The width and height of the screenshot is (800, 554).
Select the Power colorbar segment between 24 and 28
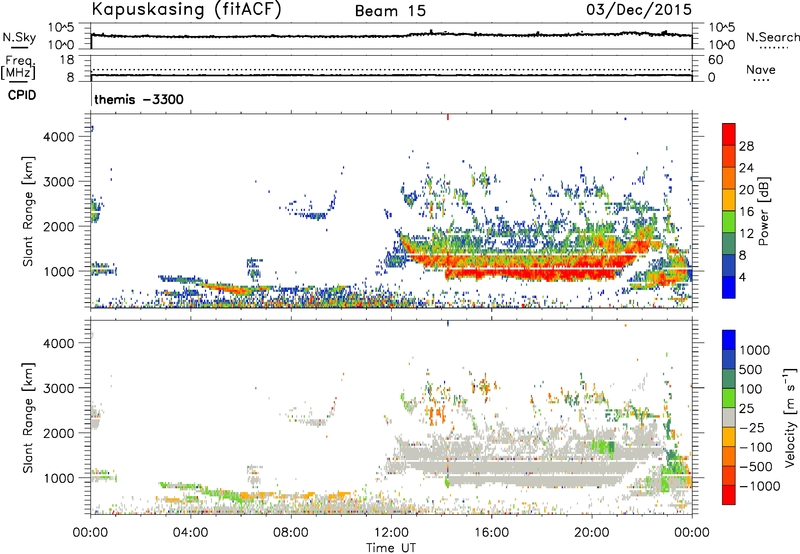pyautogui.click(x=729, y=157)
